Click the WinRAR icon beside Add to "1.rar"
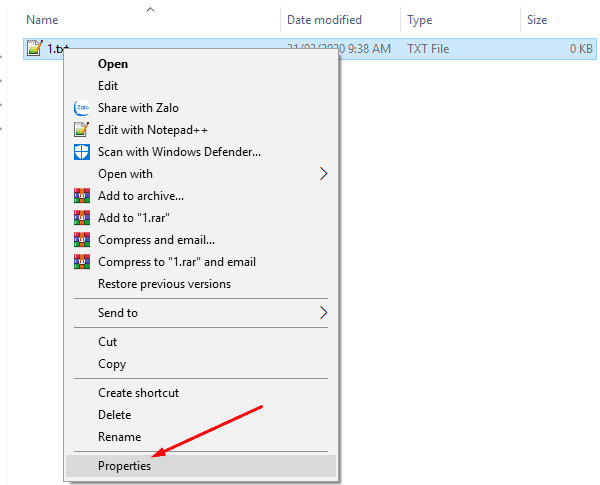The width and height of the screenshot is (600, 485). [x=82, y=218]
